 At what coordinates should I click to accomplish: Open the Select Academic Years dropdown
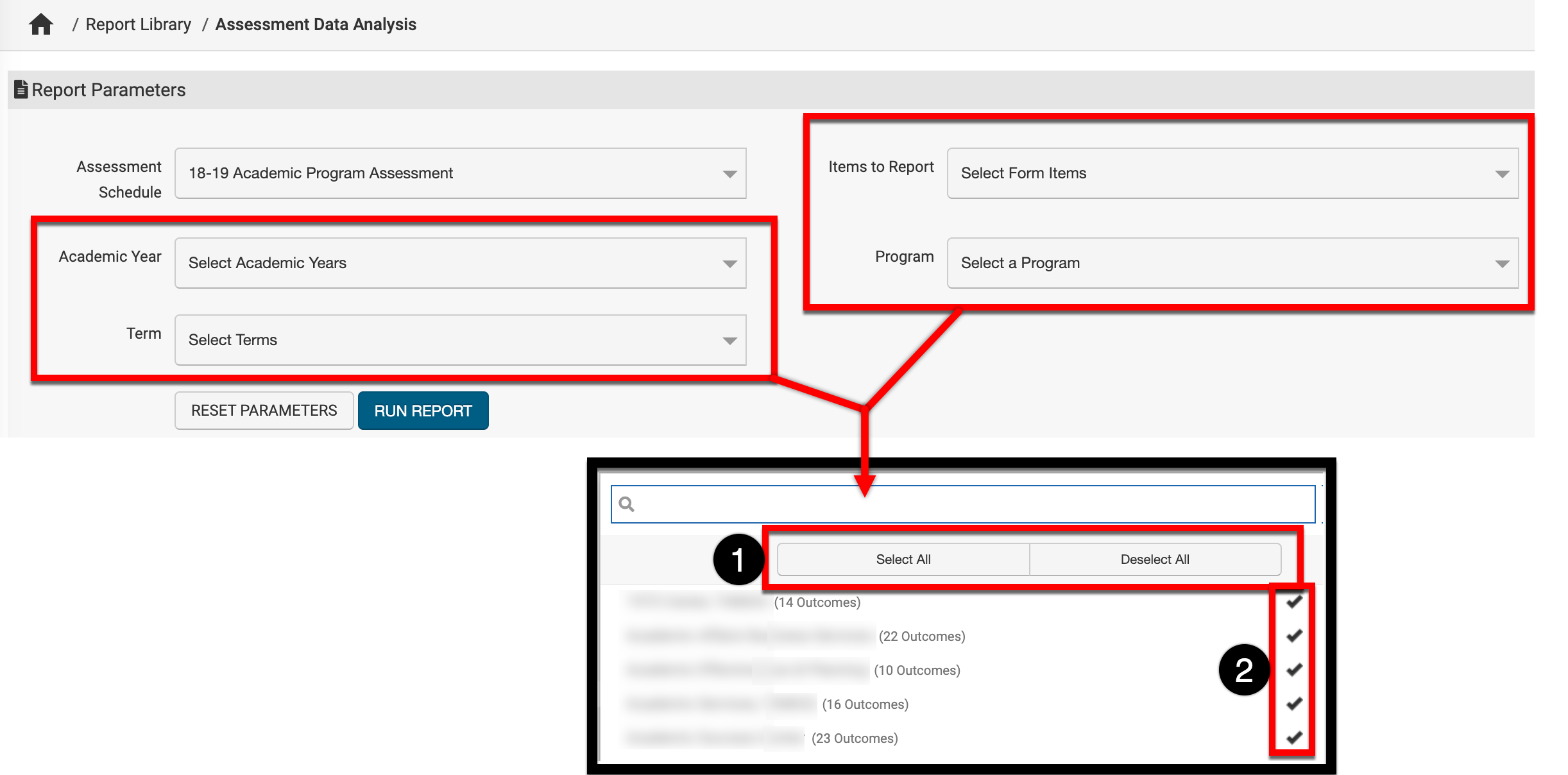[x=459, y=263]
